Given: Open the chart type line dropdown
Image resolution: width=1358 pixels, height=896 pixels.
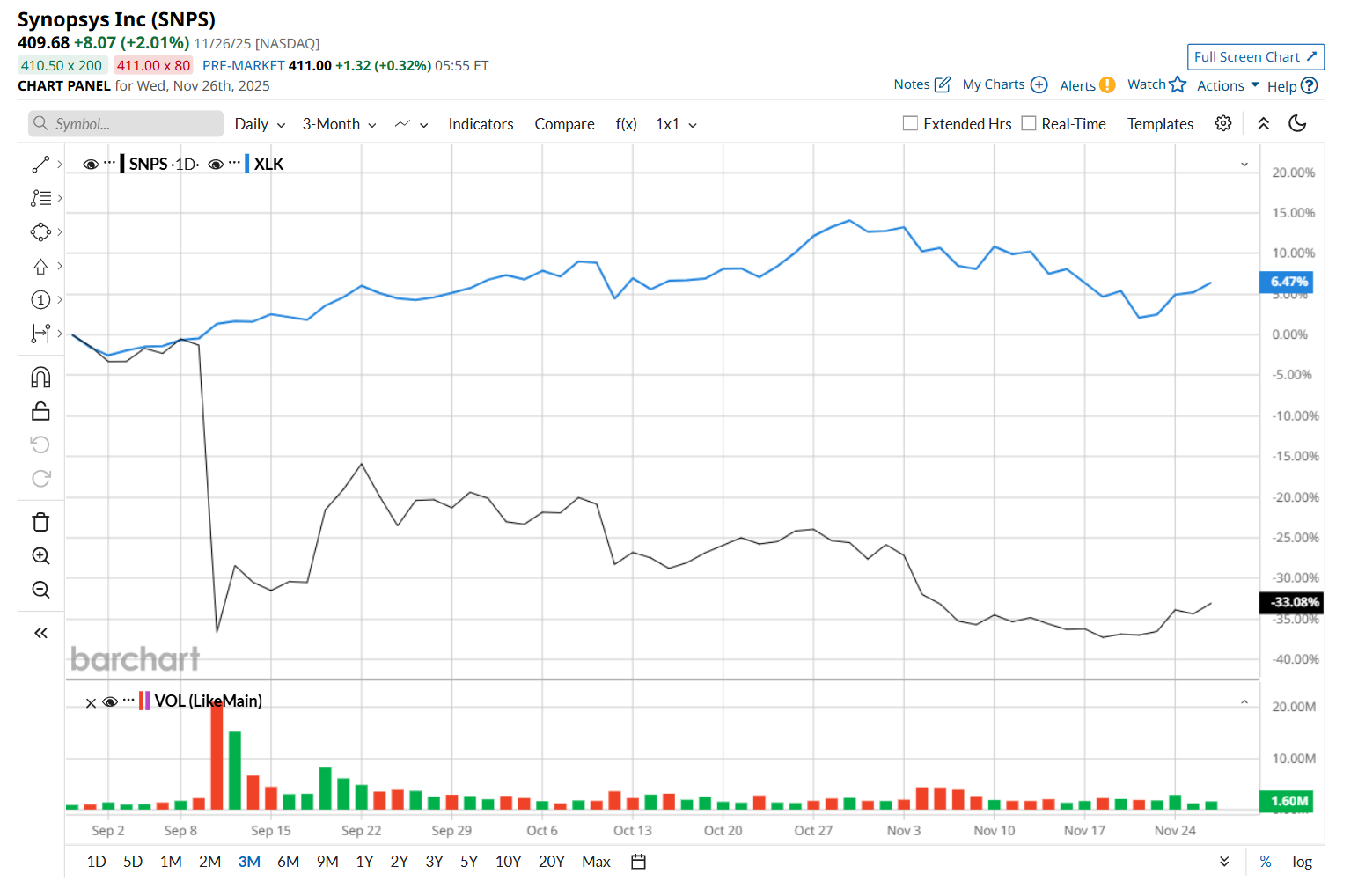Looking at the screenshot, I should (x=411, y=124).
